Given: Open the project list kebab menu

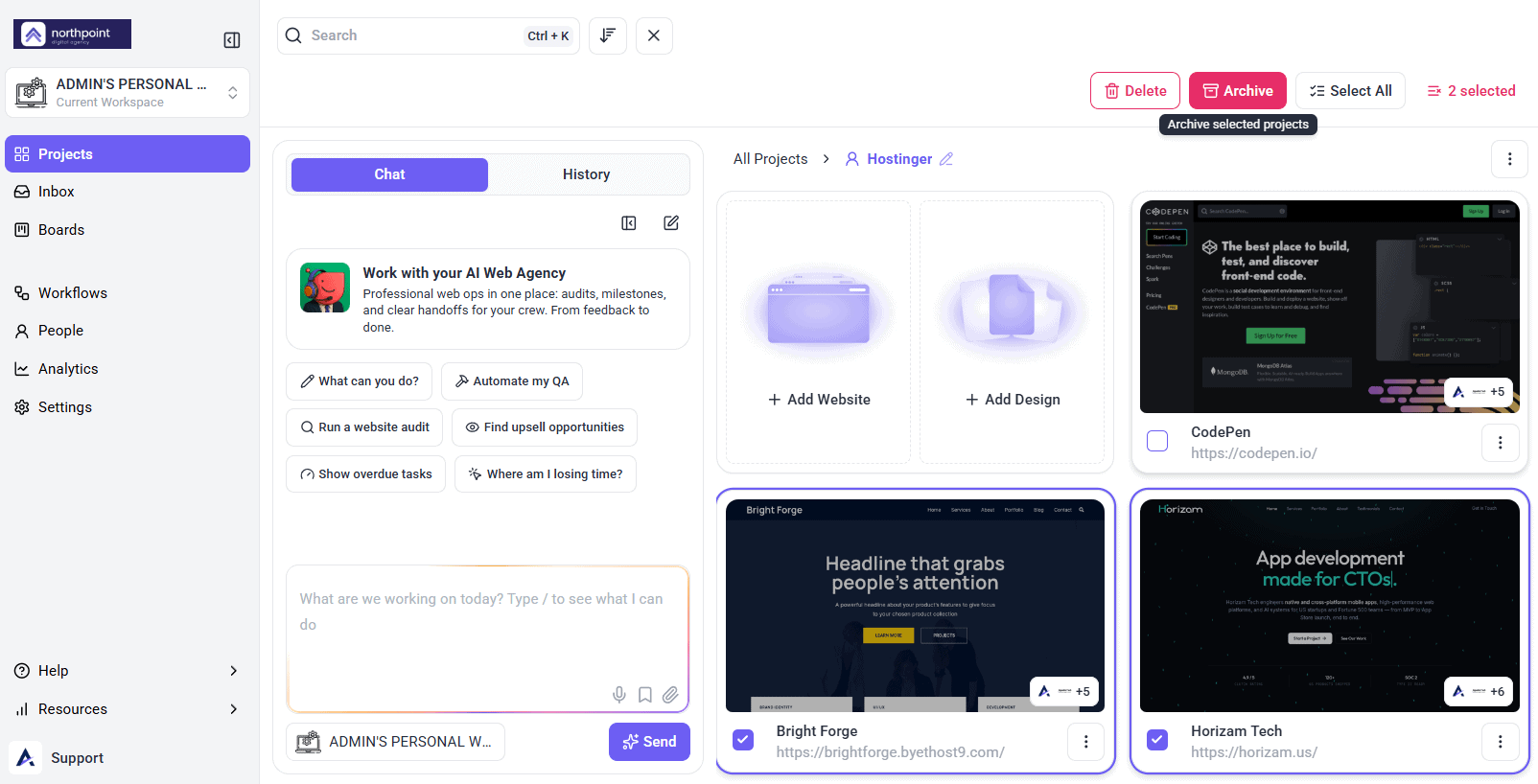Looking at the screenshot, I should pyautogui.click(x=1509, y=159).
